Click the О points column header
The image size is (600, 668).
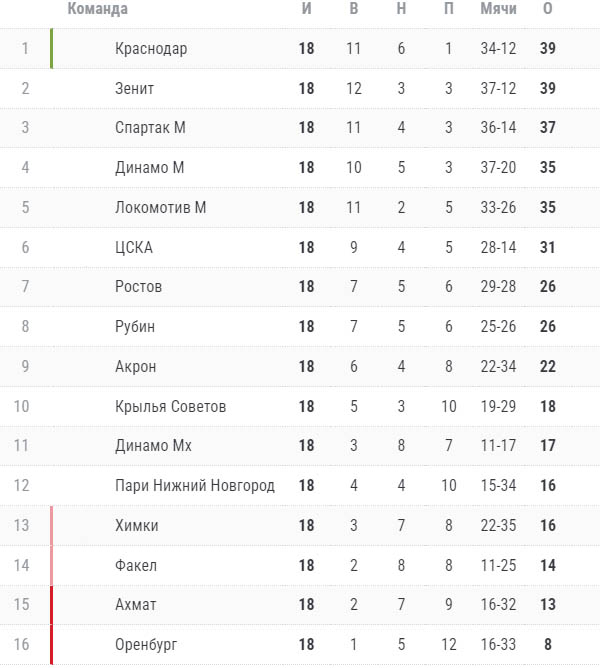[548, 10]
